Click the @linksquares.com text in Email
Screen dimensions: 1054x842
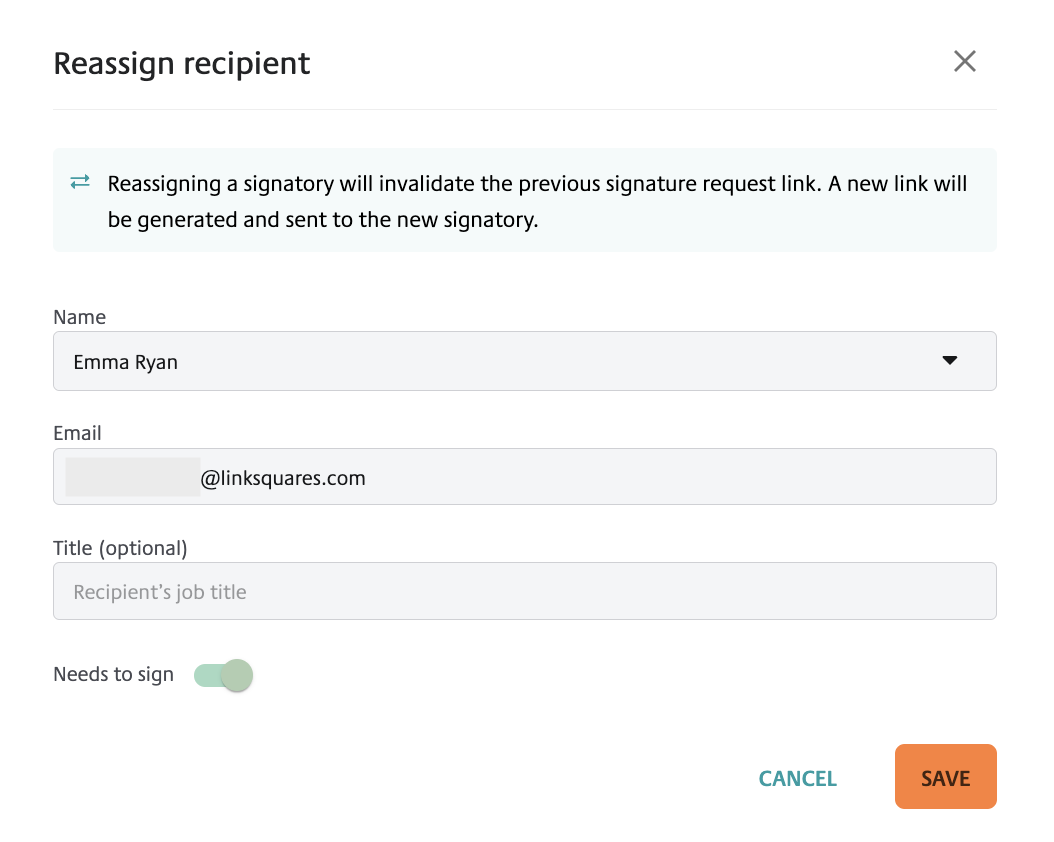coord(283,478)
